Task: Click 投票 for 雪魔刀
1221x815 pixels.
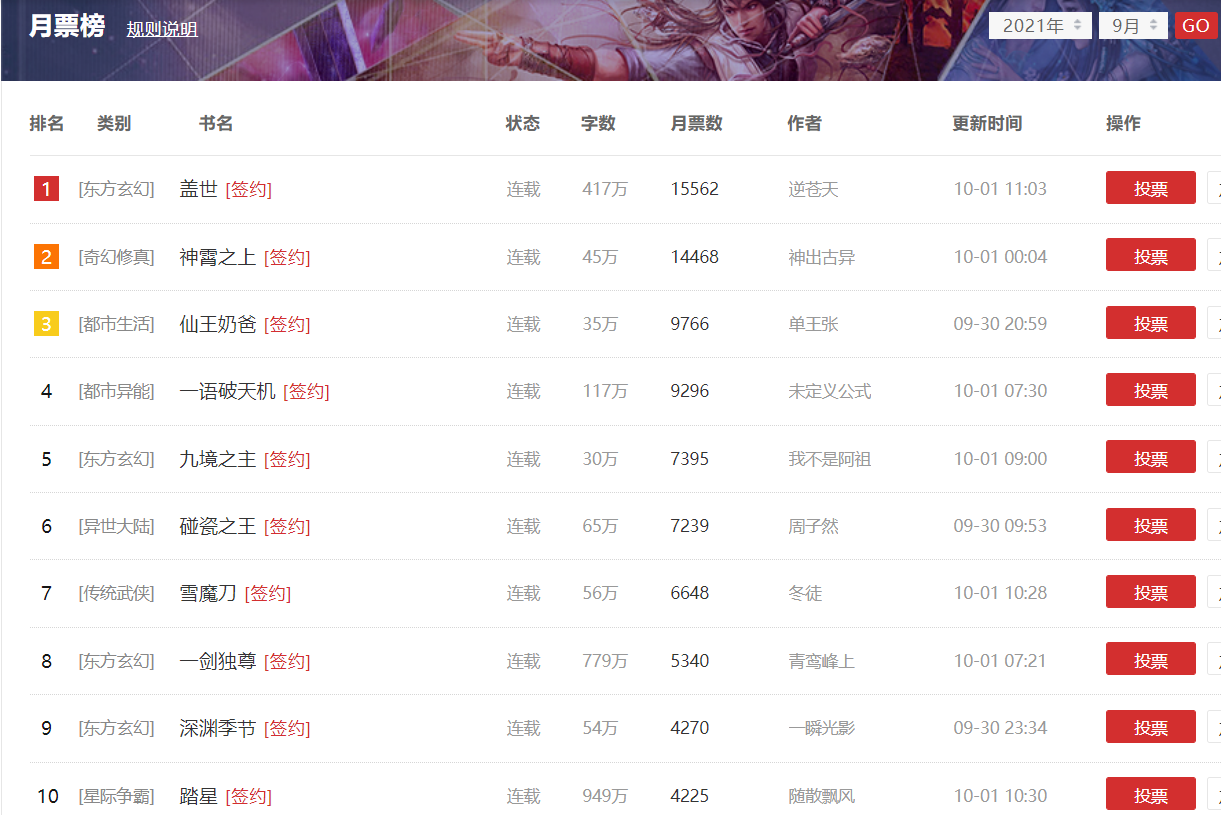Action: [x=1150, y=592]
